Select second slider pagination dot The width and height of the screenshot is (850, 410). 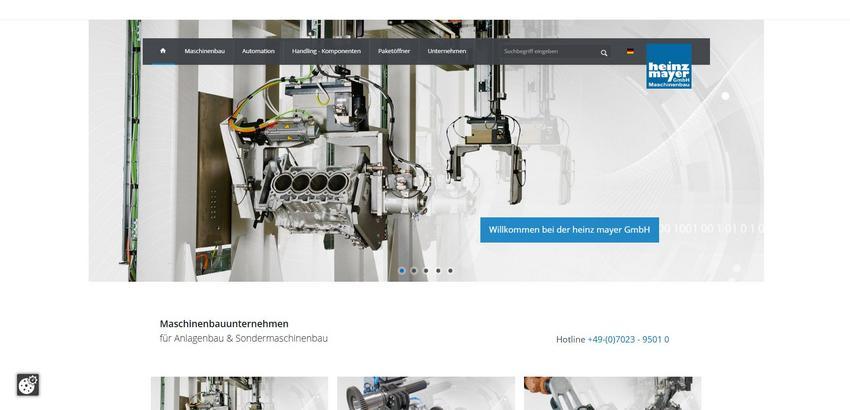point(414,270)
